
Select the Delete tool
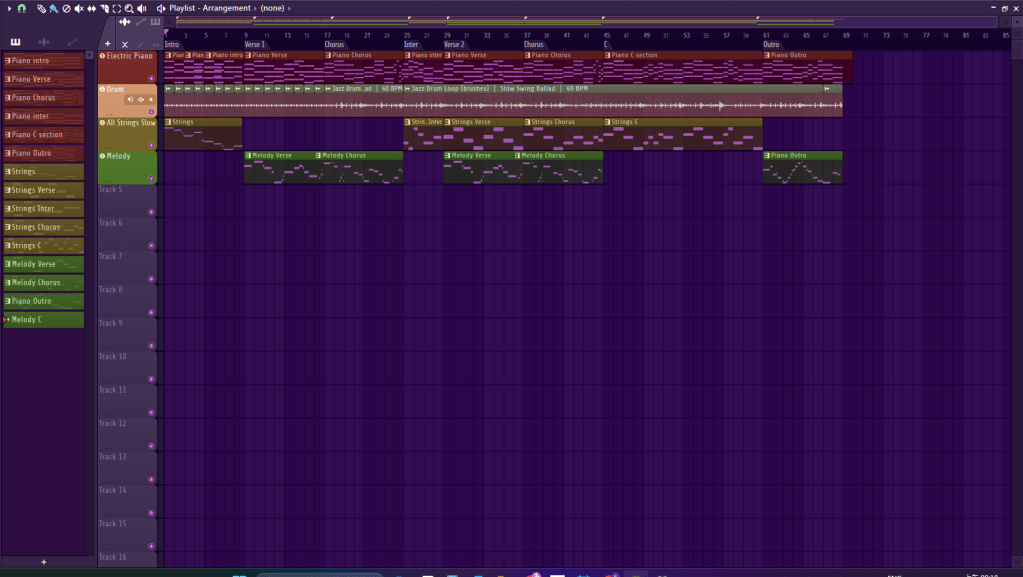[66, 8]
